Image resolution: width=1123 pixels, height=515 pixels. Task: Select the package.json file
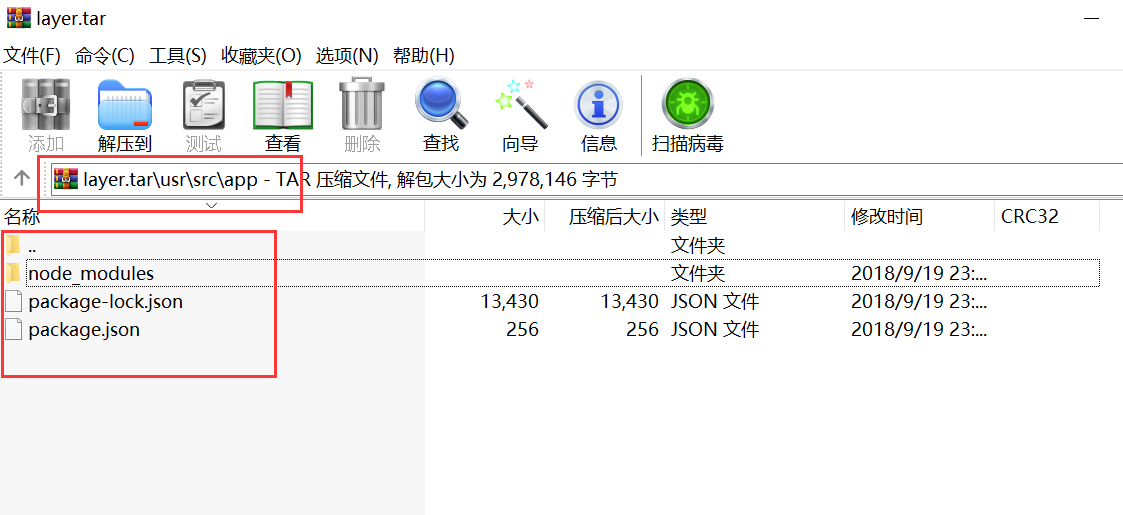[x=84, y=329]
